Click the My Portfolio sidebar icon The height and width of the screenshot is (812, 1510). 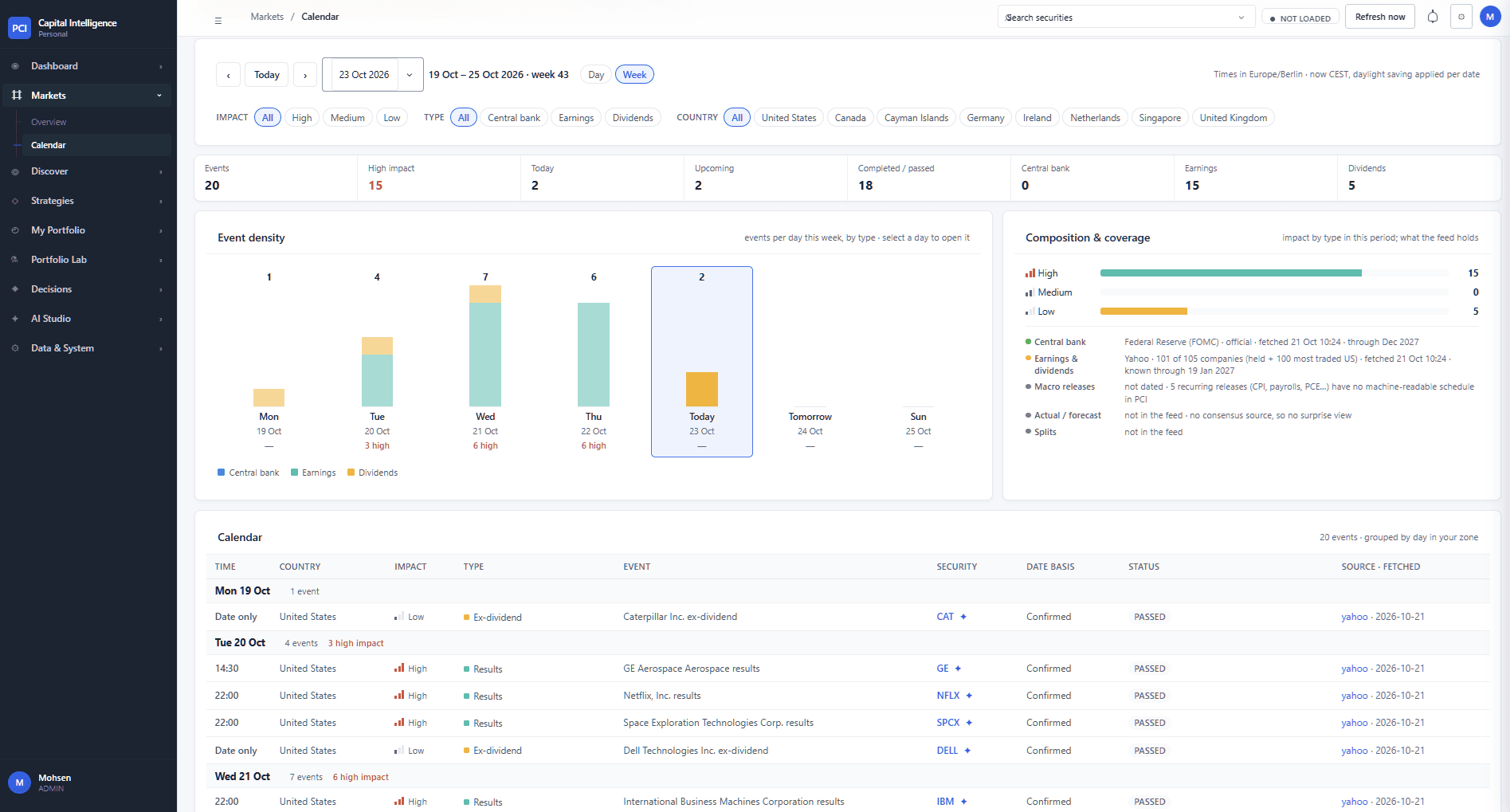(15, 230)
